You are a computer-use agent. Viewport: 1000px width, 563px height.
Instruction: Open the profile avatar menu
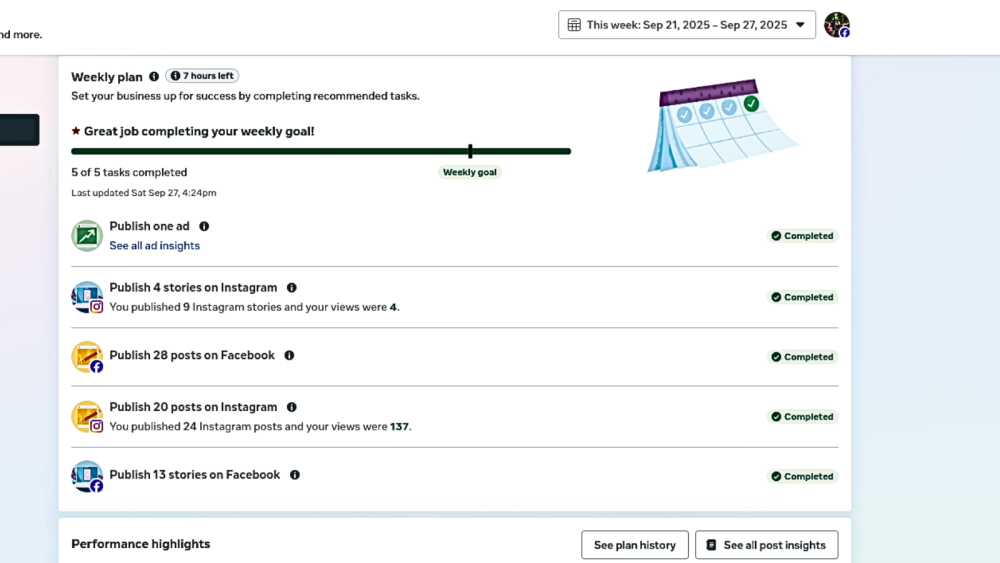[x=837, y=25]
